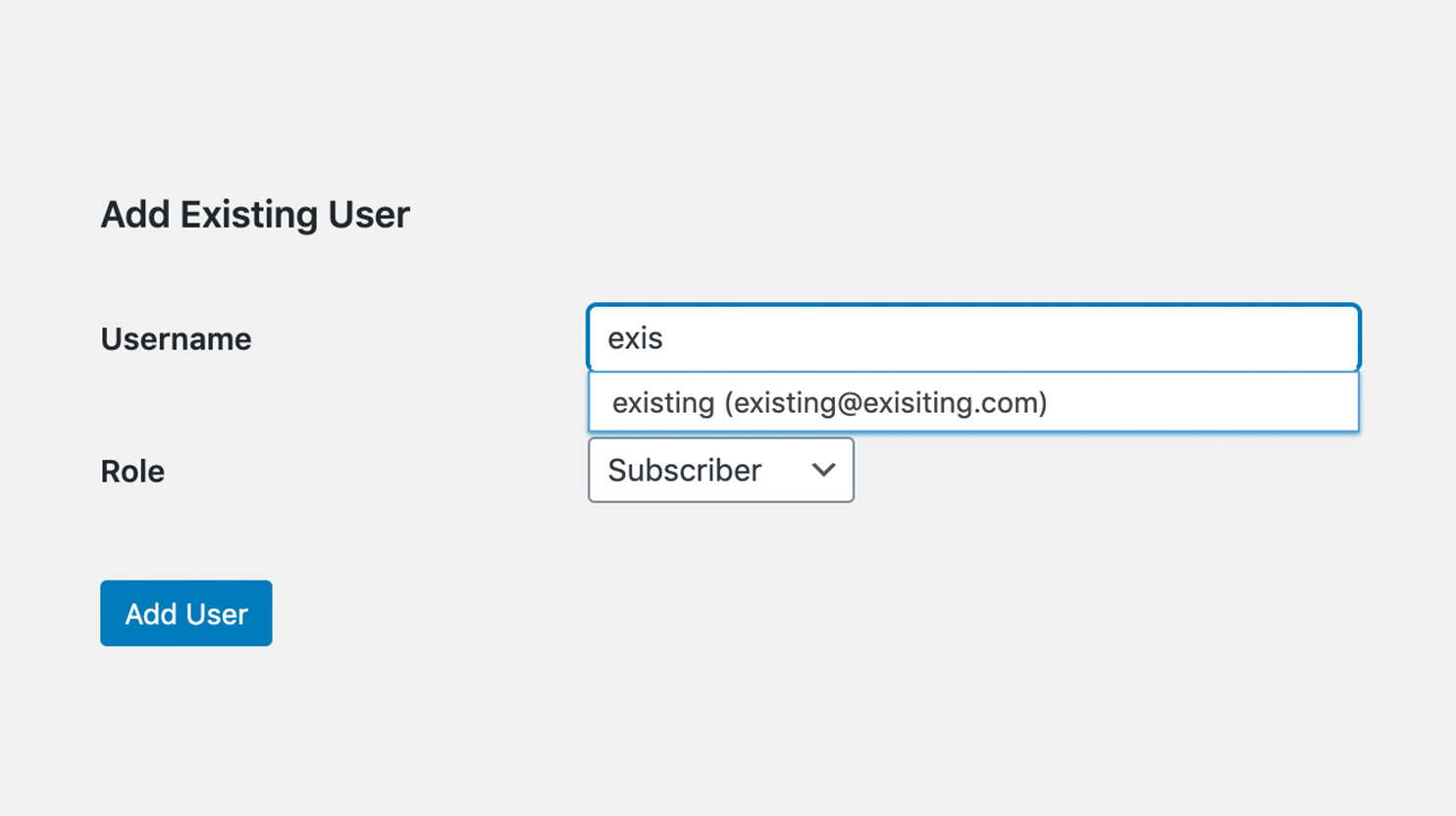Click the dropdown chevron next to Subscriber
Viewport: 1456px width, 816px height.
pos(822,470)
